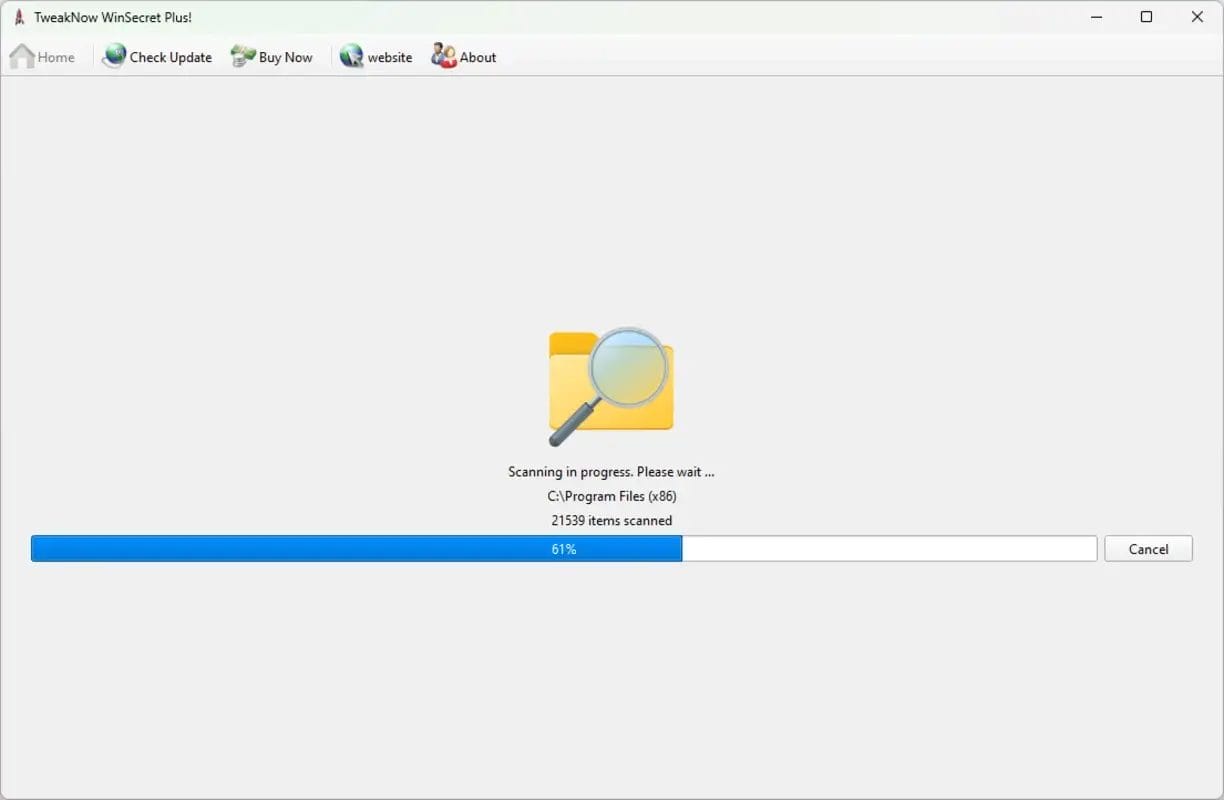This screenshot has height=800, width=1224.
Task: Click the folder with magnifier scan image
Action: click(x=610, y=386)
